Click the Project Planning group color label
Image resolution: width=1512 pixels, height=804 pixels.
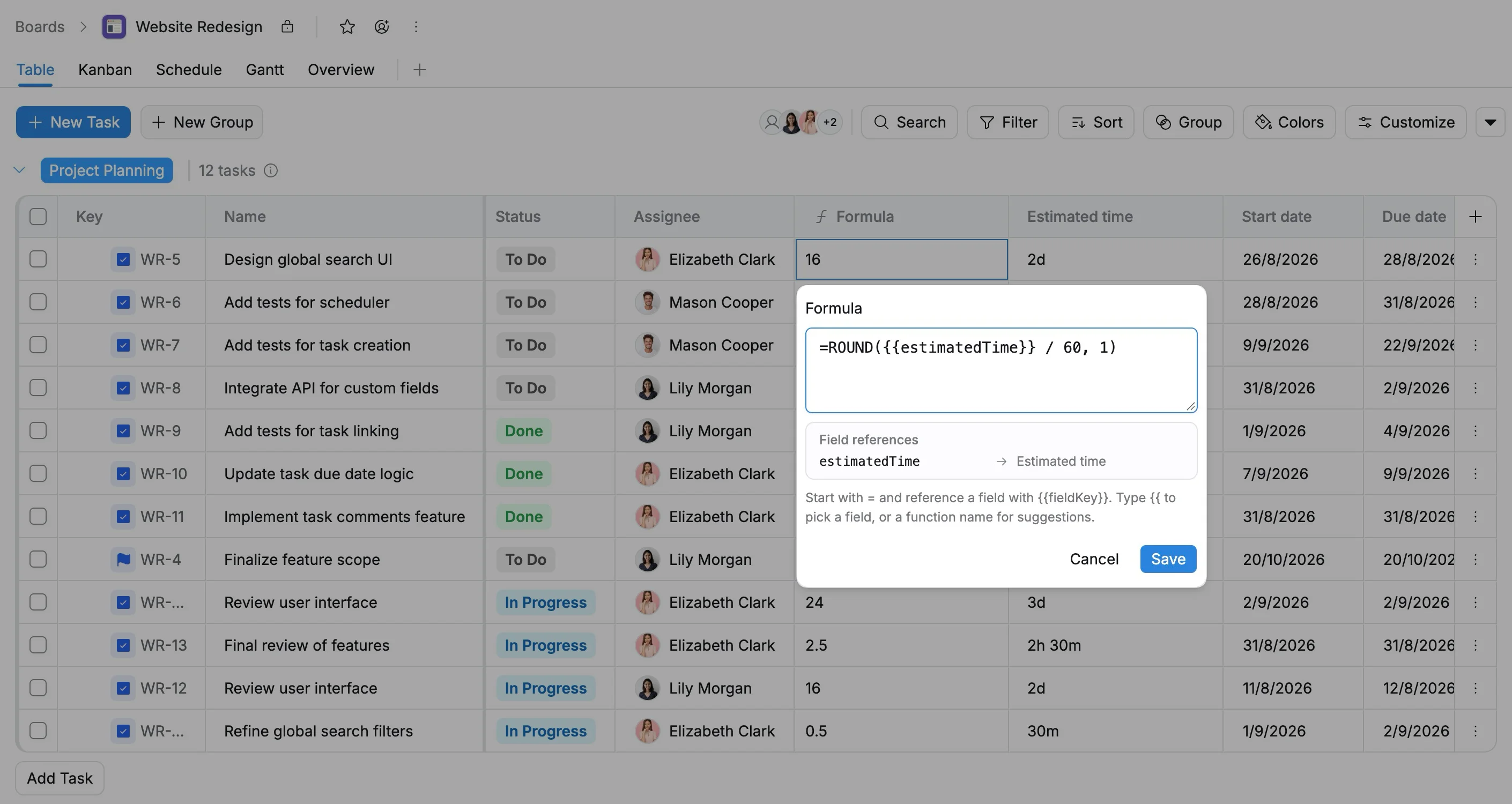pyautogui.click(x=106, y=170)
